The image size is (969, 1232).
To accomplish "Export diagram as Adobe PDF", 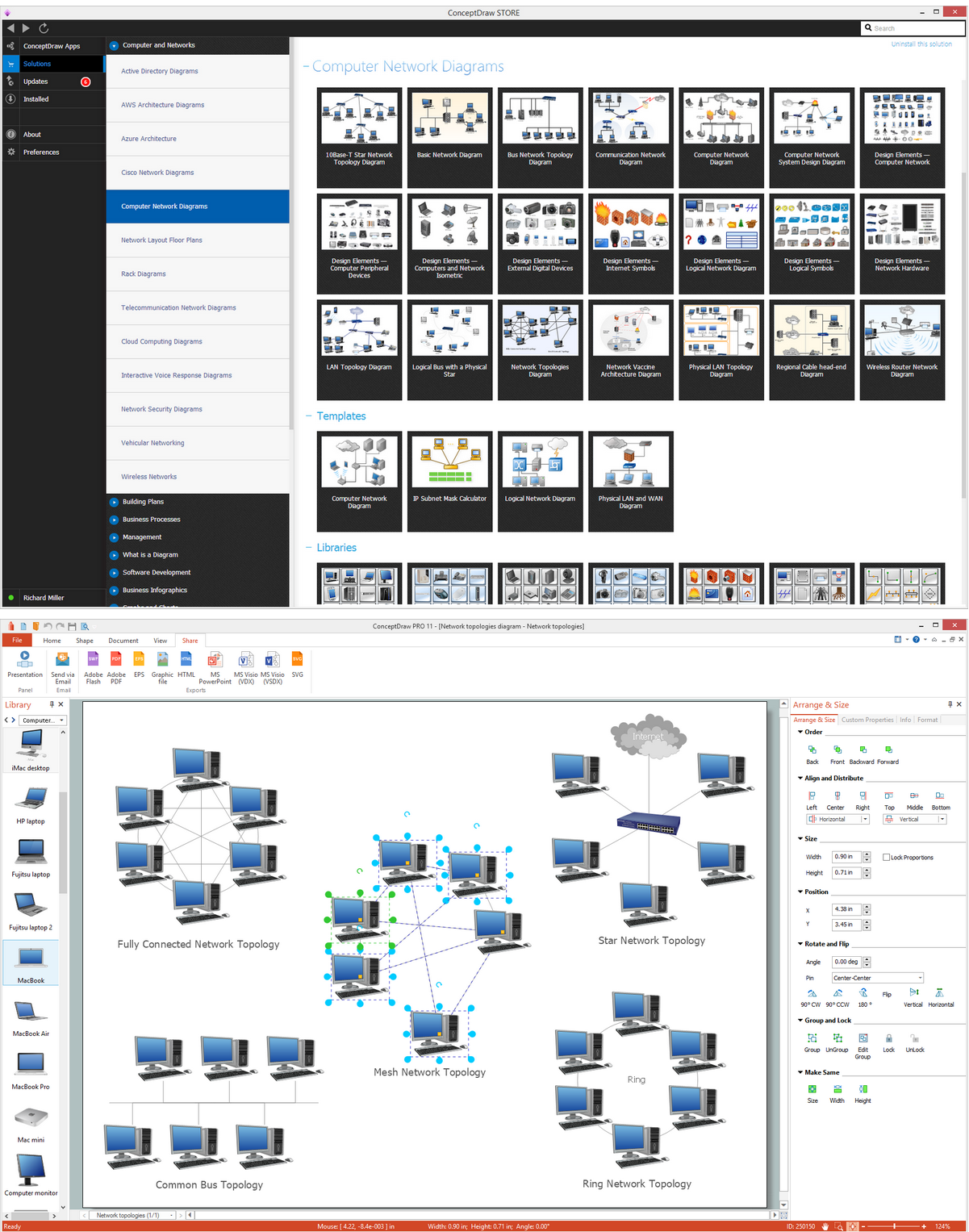I will click(x=116, y=667).
